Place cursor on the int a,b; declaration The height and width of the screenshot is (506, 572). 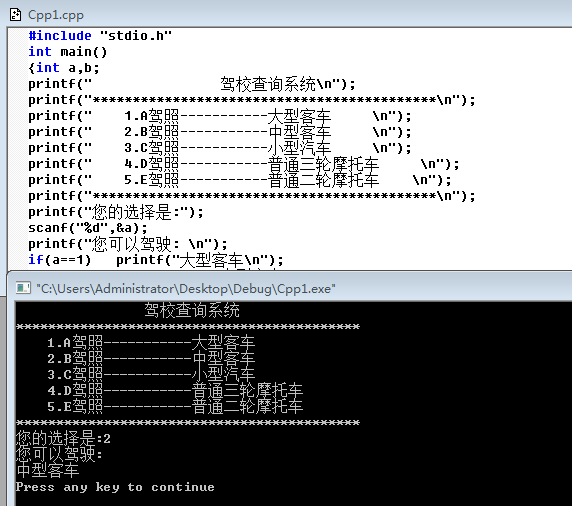click(x=64, y=68)
